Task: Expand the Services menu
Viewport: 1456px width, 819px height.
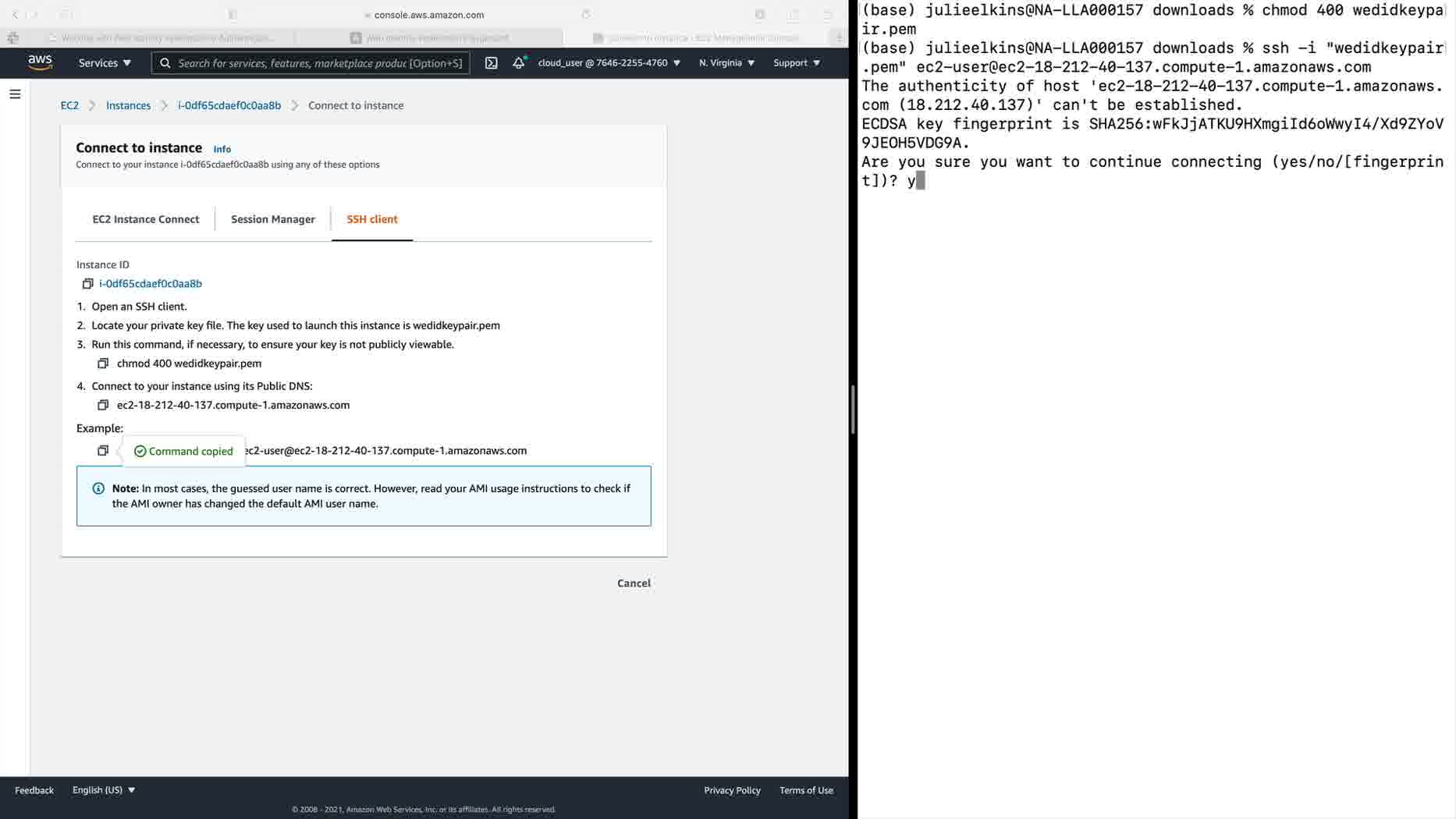Action: pos(105,63)
